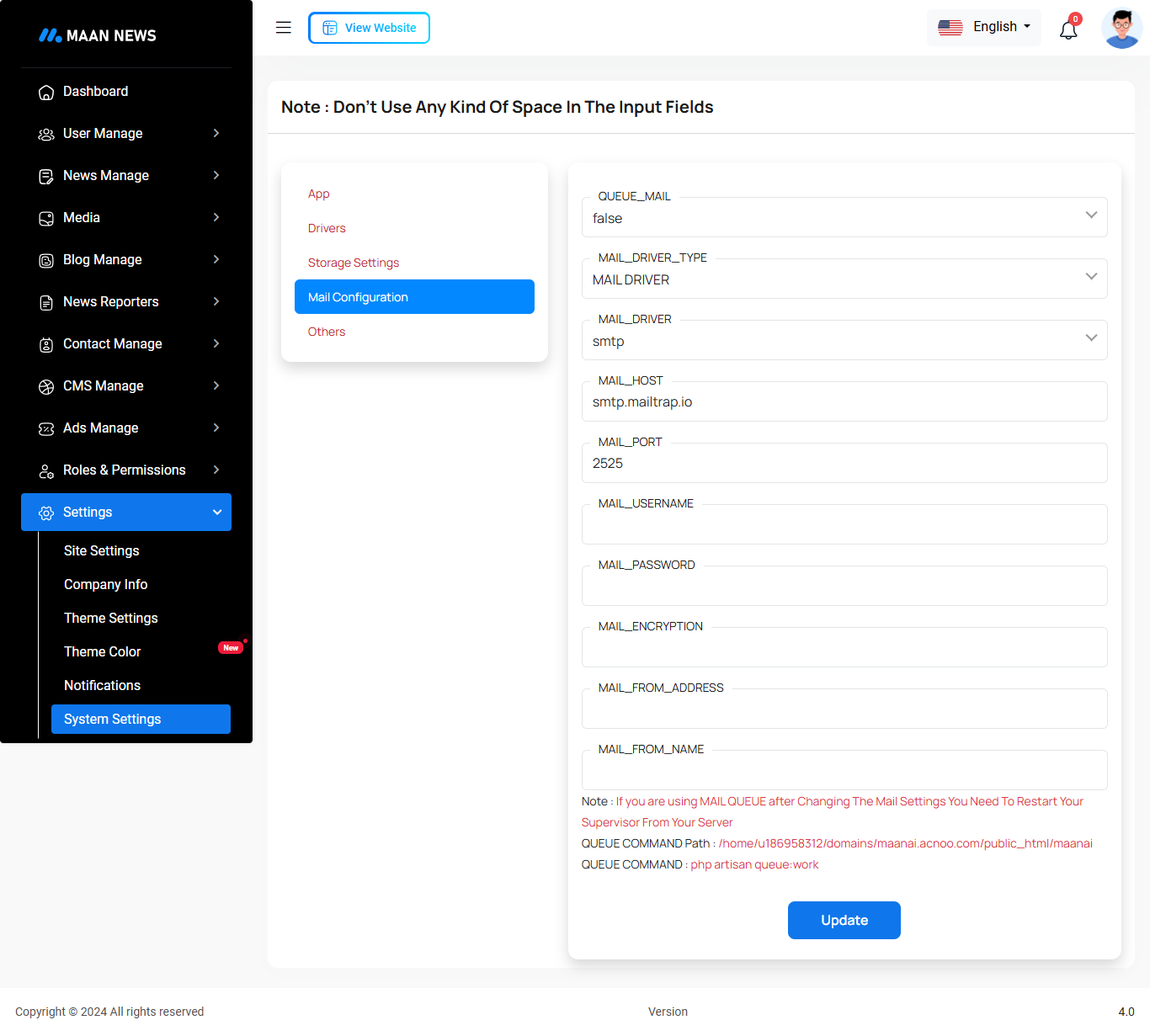Click the Media icon in sidebar
This screenshot has height=1036, width=1150.
click(46, 219)
